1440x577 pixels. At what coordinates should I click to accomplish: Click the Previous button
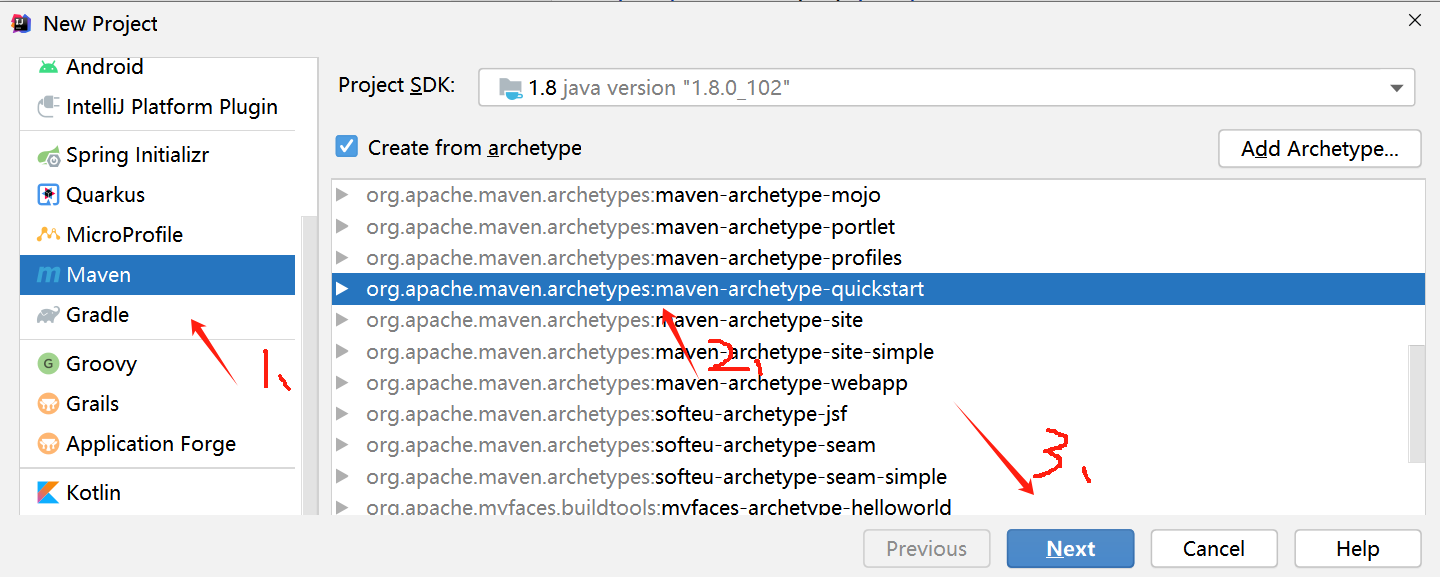[927, 549]
